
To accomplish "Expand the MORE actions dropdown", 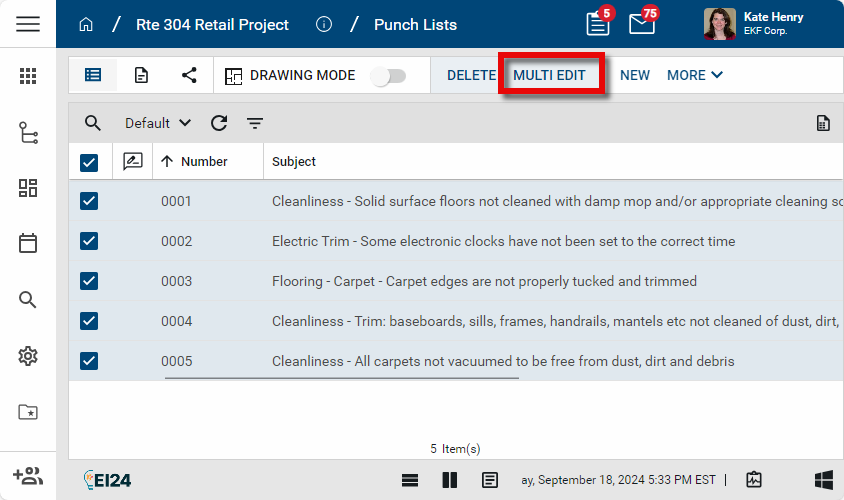I will point(694,75).
